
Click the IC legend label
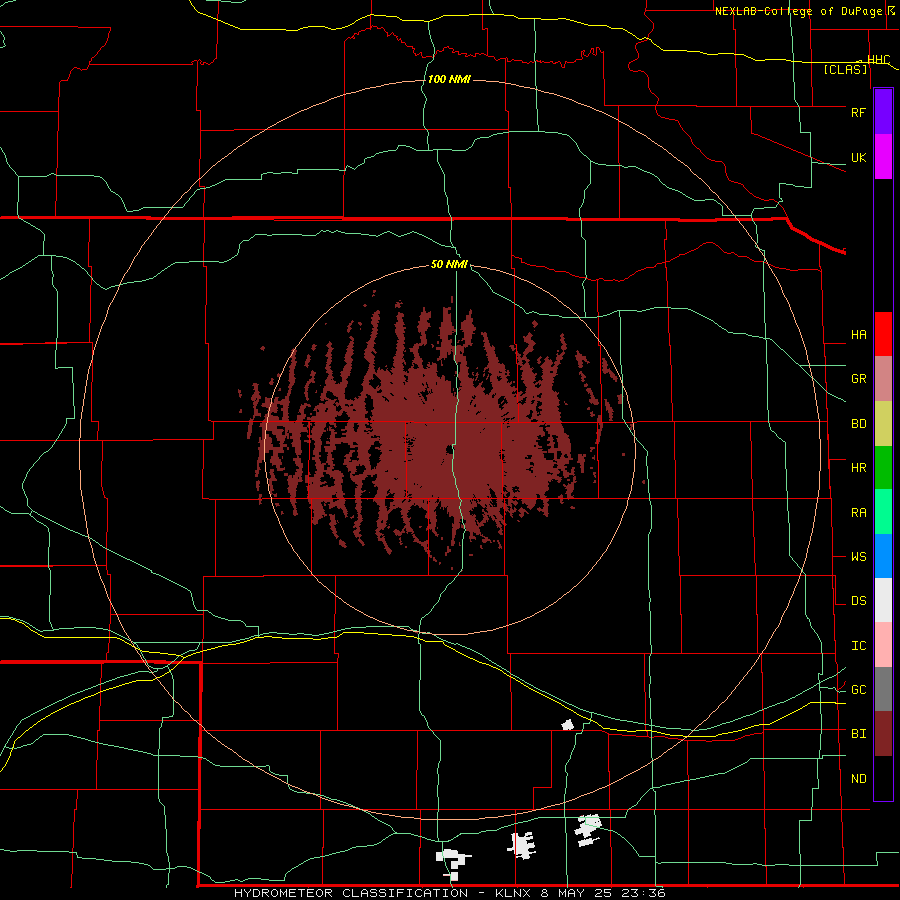click(x=858, y=646)
